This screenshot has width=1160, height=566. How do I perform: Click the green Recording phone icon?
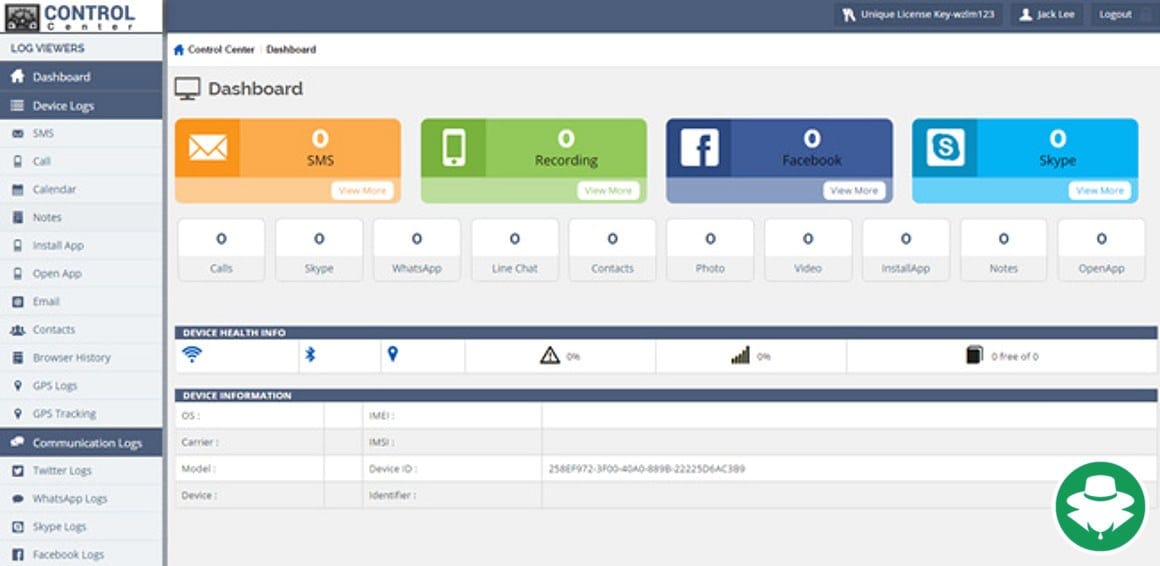pos(453,148)
